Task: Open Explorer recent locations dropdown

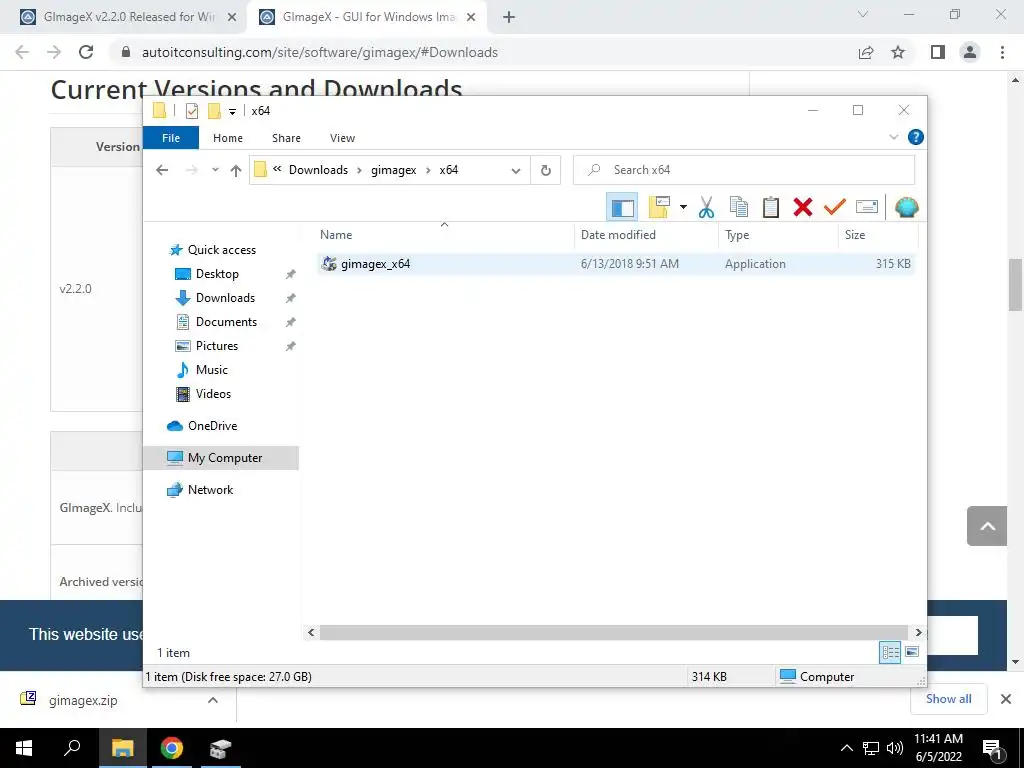Action: point(215,170)
